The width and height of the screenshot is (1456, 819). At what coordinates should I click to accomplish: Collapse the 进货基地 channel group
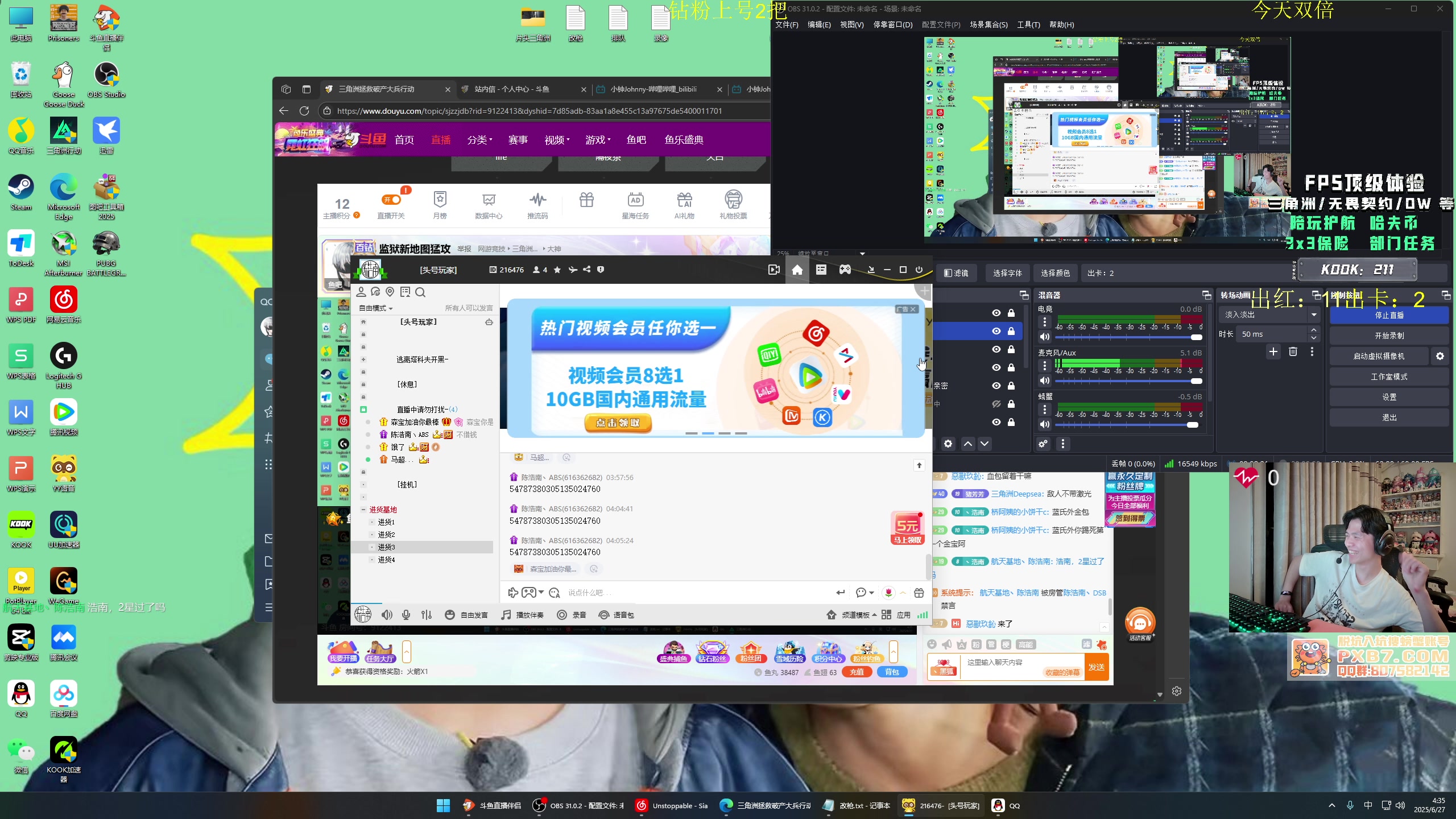(x=363, y=510)
